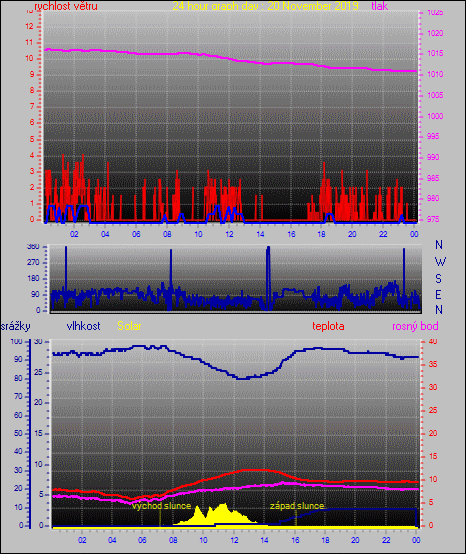Screen dimensions: 466x554
Task: Click the 'srážky' rainfall label
Action: tap(16, 326)
